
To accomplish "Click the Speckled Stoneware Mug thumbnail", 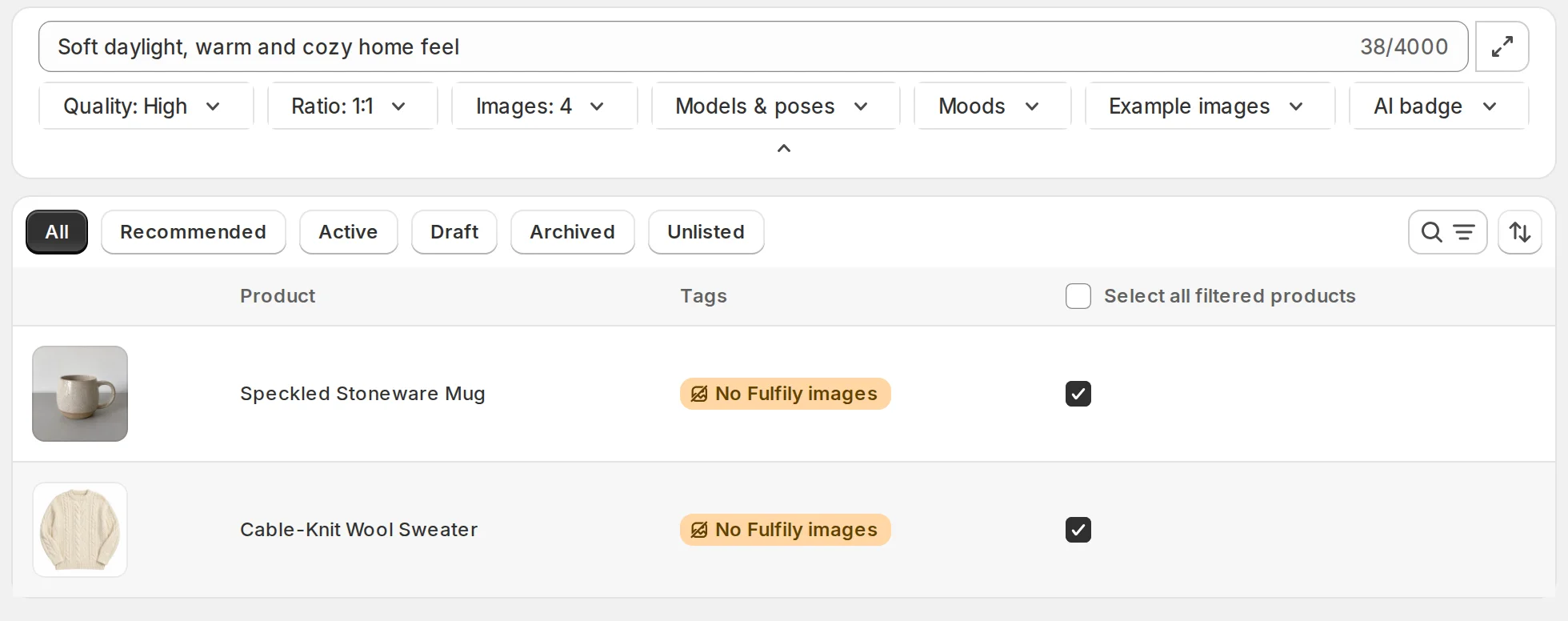I will (x=80, y=394).
